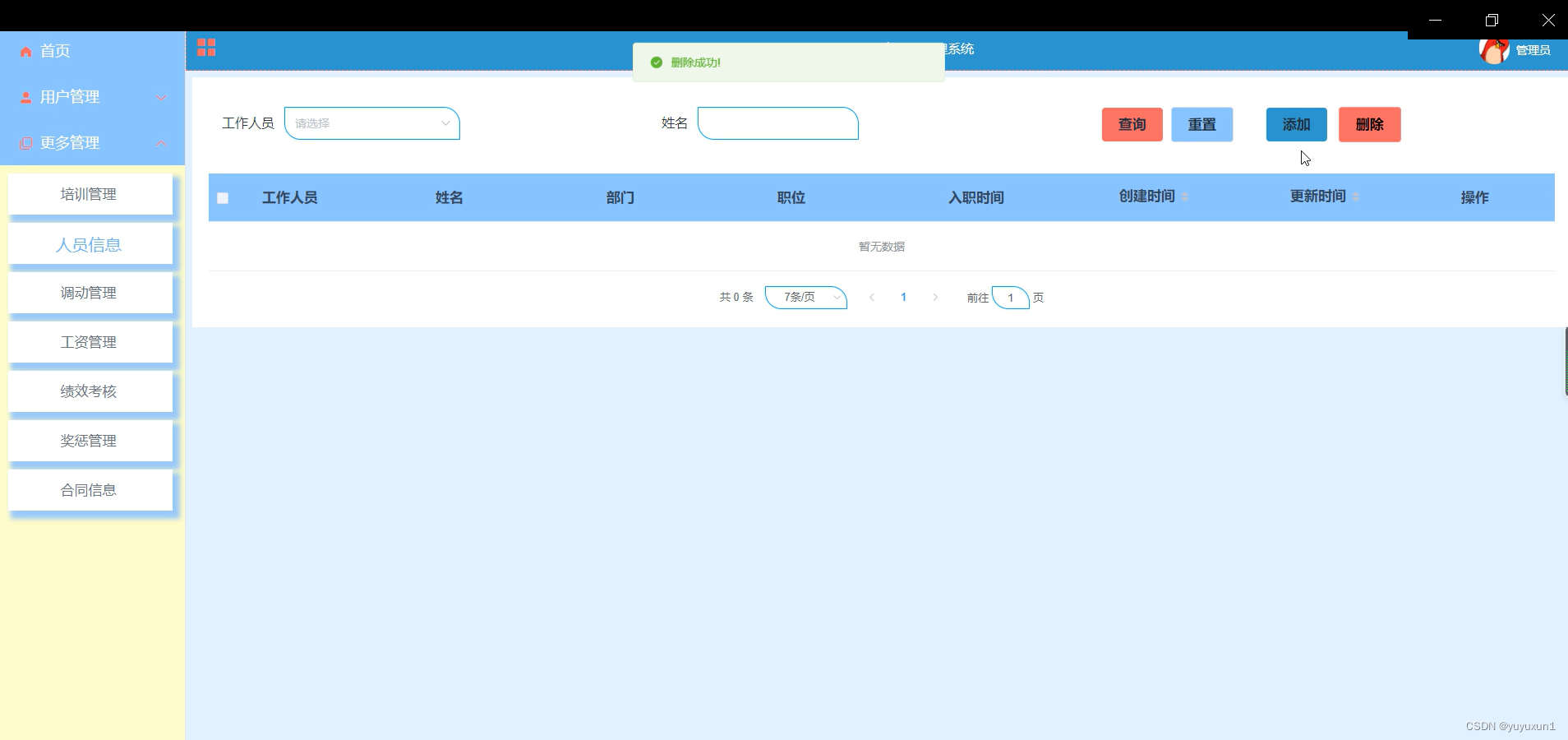Toggle the select-all checkbox in table header
Image resolution: width=1568 pixels, height=740 pixels.
pyautogui.click(x=223, y=198)
